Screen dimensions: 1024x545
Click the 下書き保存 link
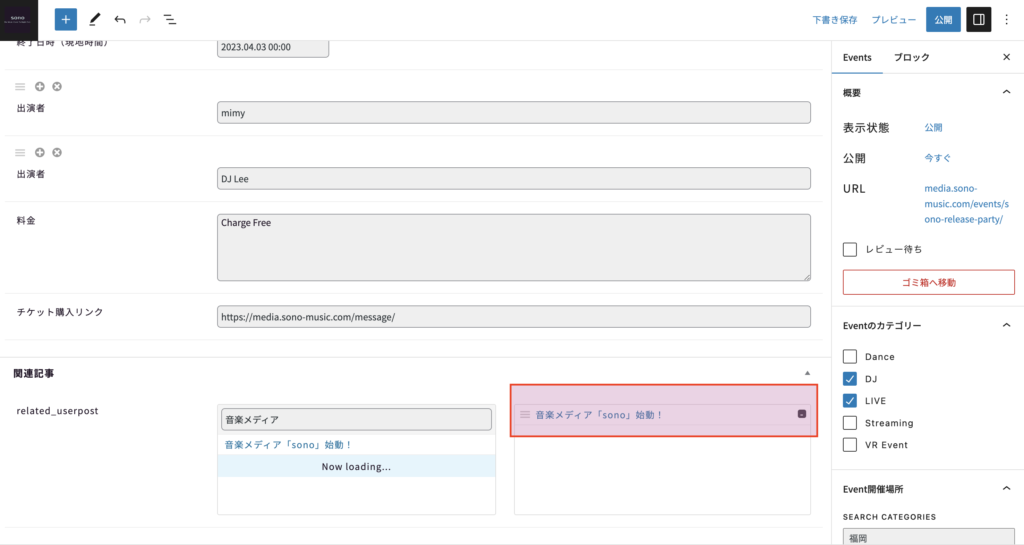tap(834, 19)
